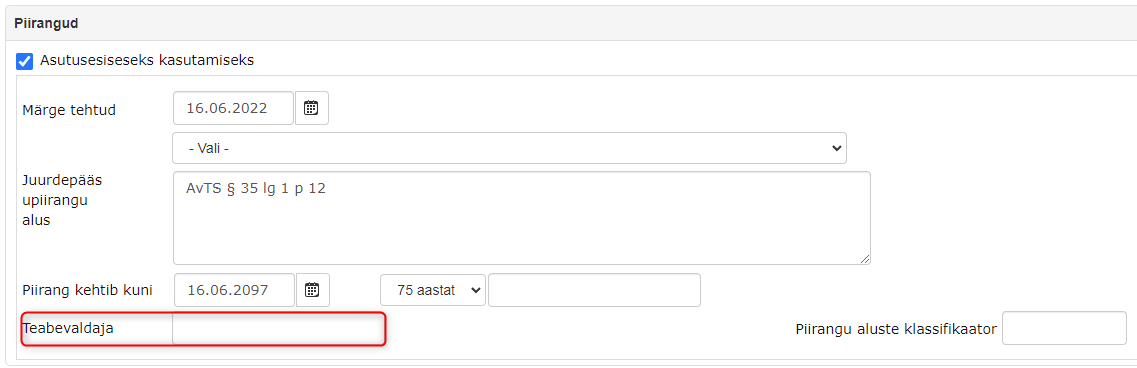Click the Asutusesiseseks kasutamiseks label text
The width and height of the screenshot is (1137, 368).
147,60
